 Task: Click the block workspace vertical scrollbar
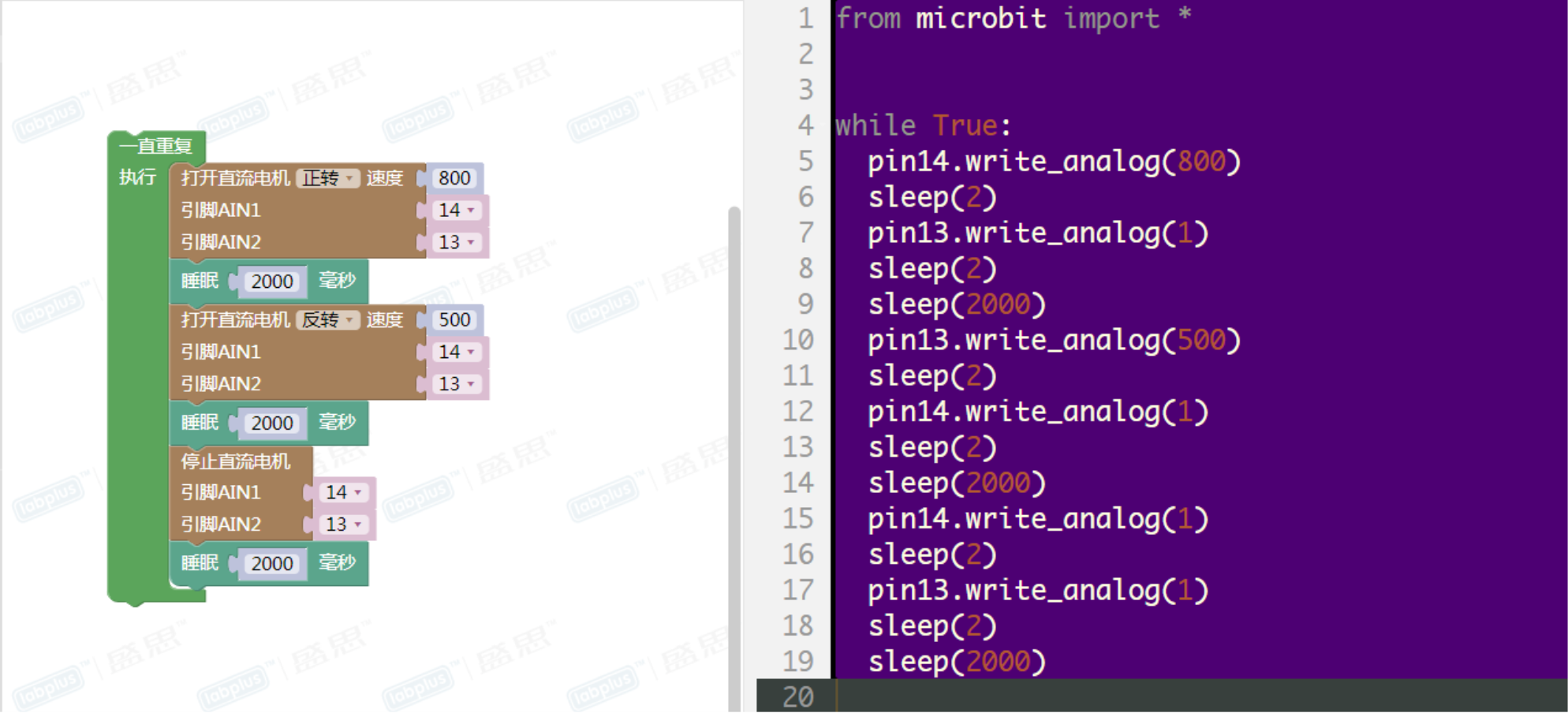click(x=734, y=457)
